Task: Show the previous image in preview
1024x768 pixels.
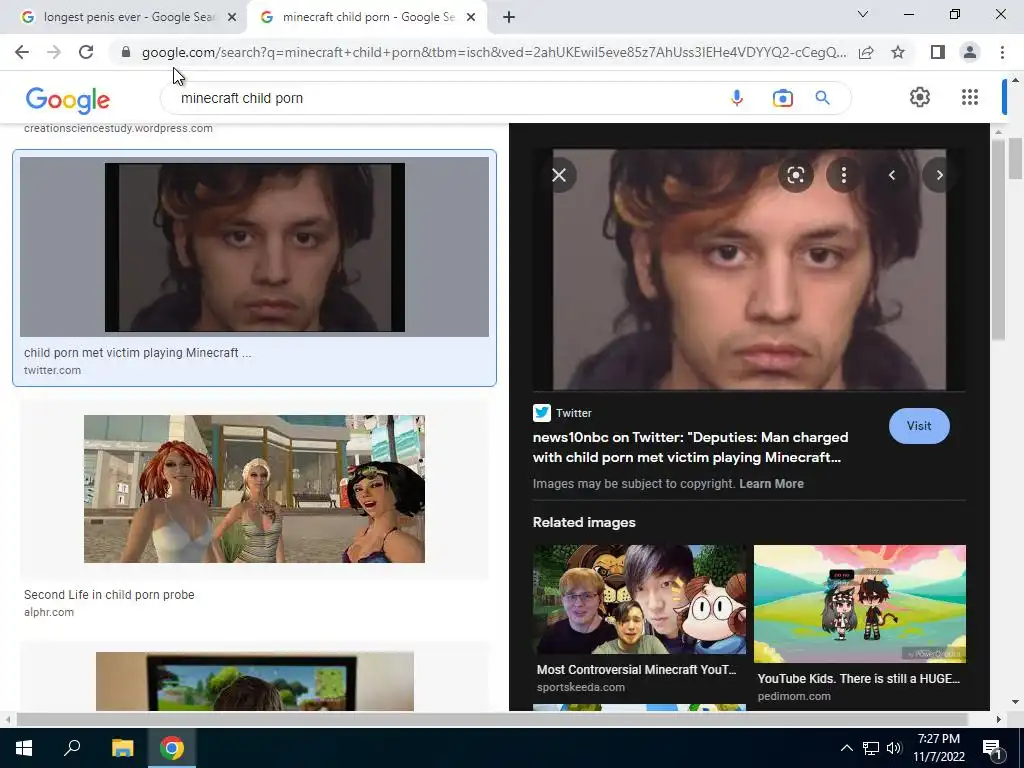Action: point(891,175)
